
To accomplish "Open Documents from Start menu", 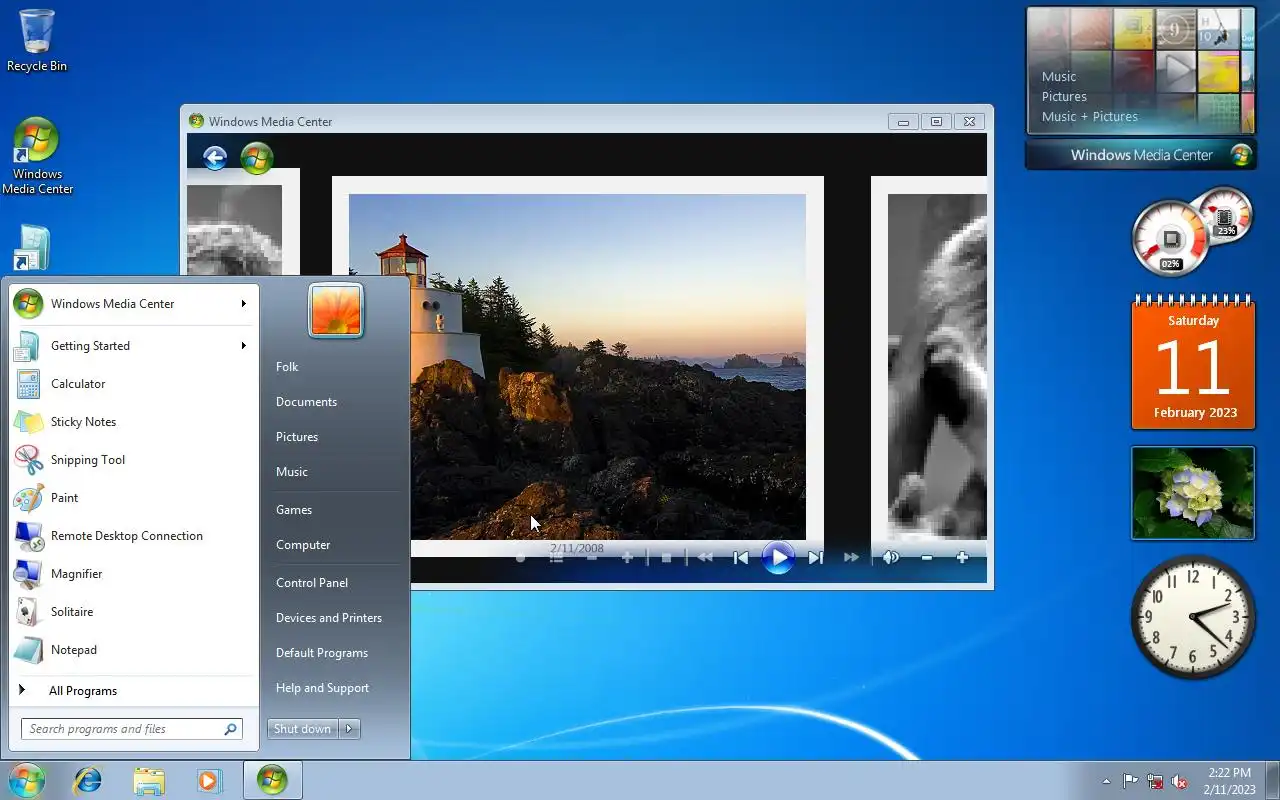I will [306, 402].
